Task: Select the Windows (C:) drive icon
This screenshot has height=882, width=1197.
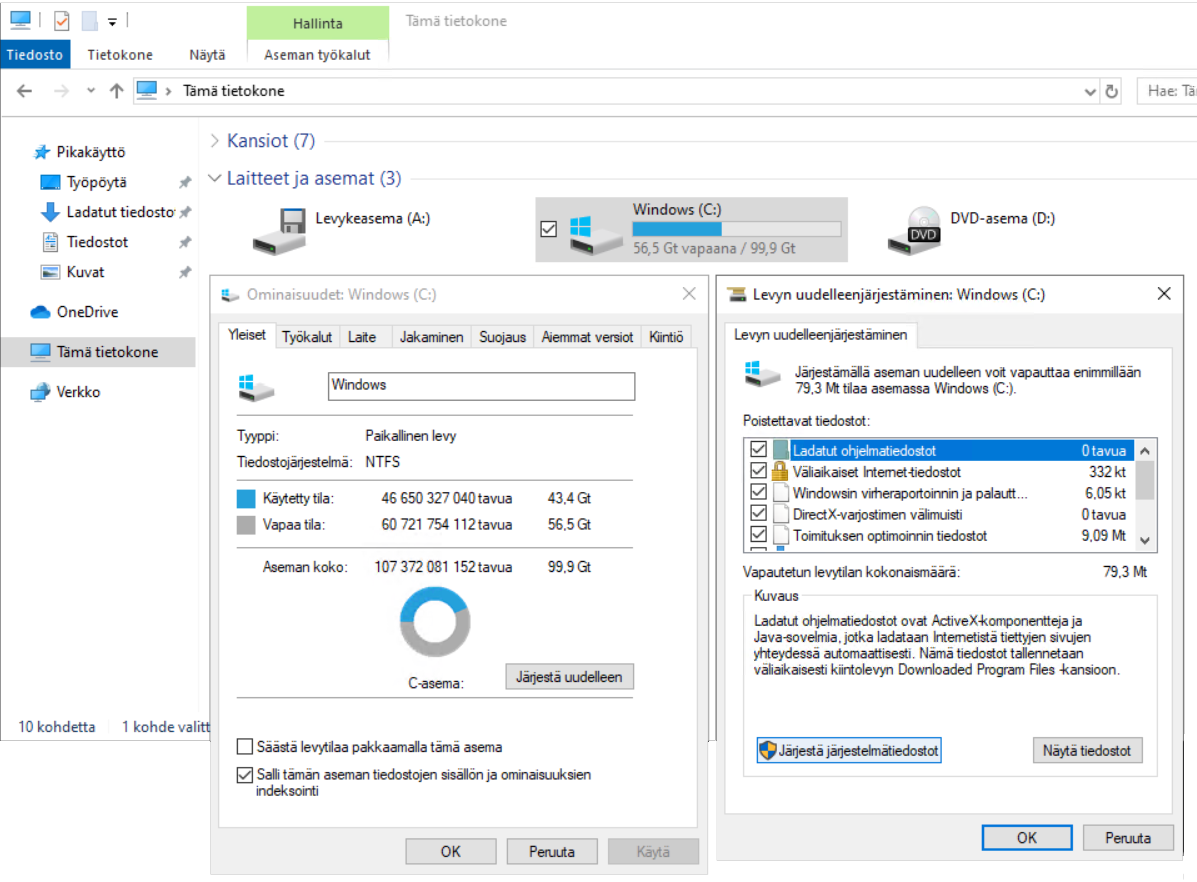Action: click(596, 234)
